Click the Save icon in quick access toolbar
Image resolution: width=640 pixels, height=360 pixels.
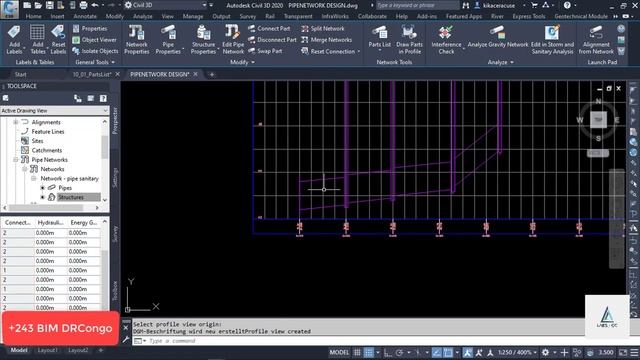49,5
